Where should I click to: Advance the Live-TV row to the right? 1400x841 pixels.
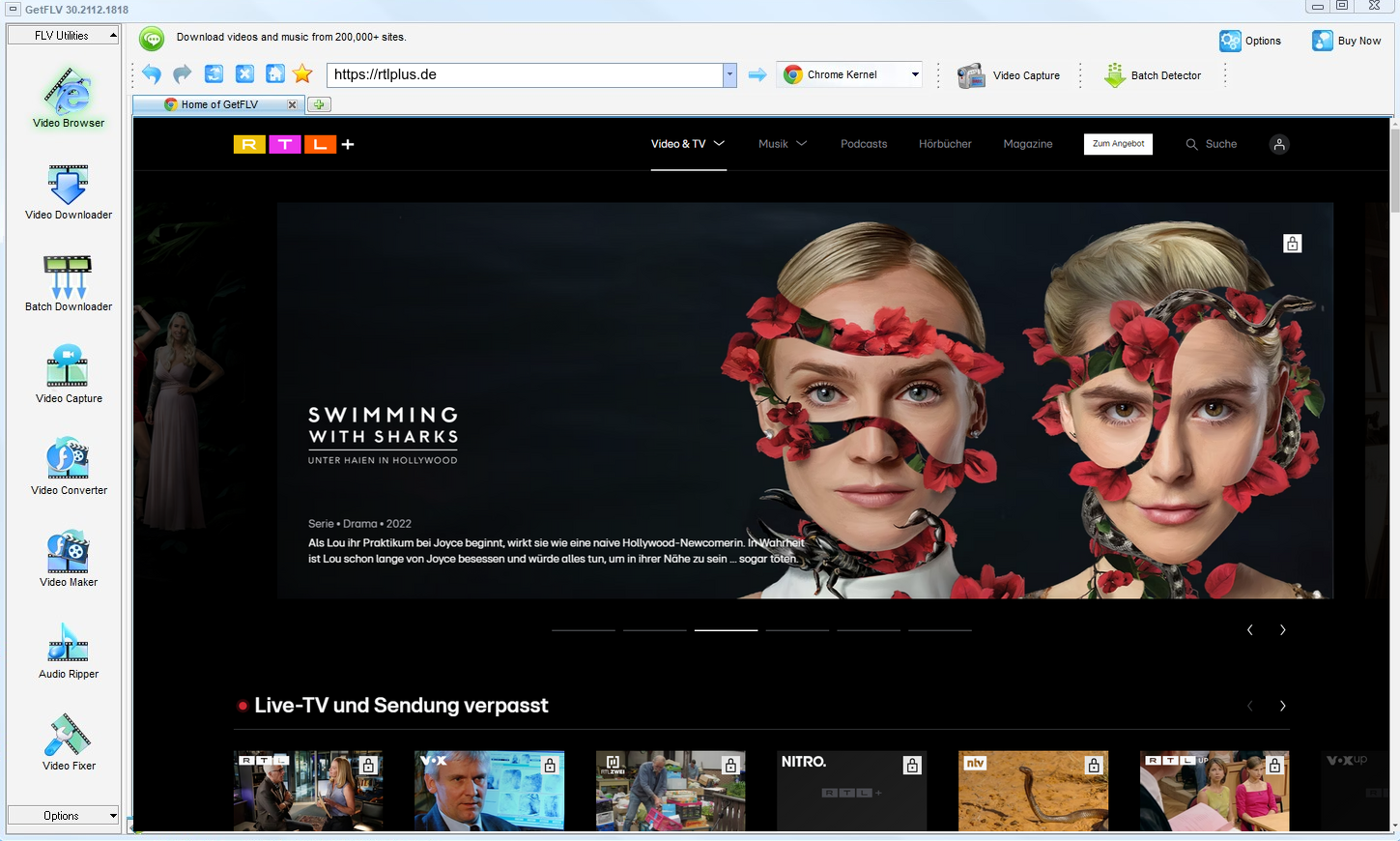(x=1282, y=707)
